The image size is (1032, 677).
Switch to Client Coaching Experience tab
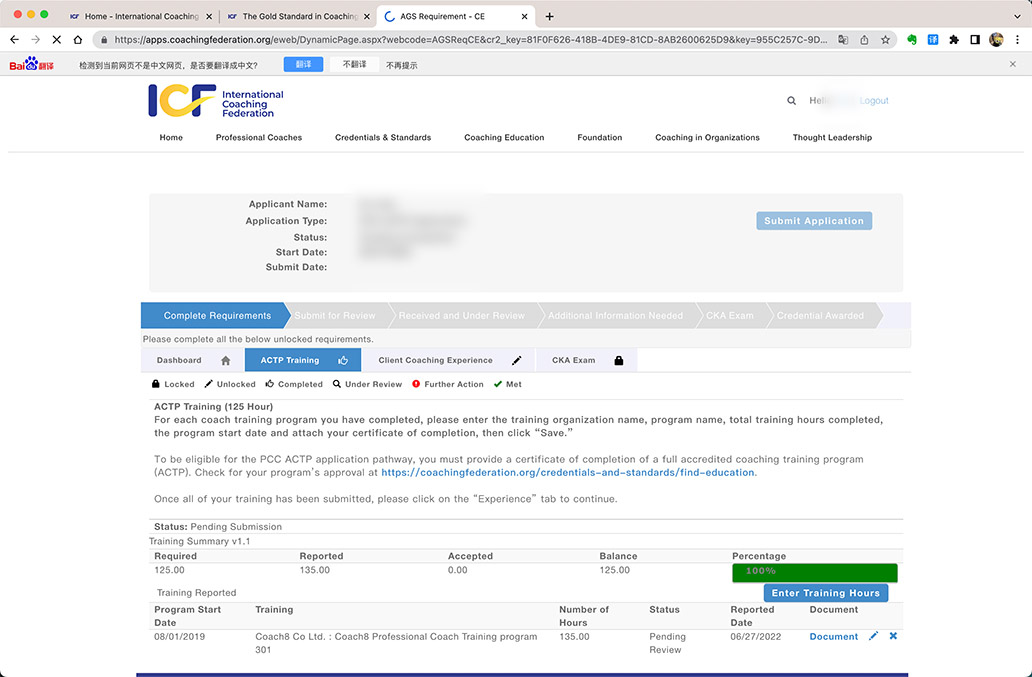[x=449, y=360]
